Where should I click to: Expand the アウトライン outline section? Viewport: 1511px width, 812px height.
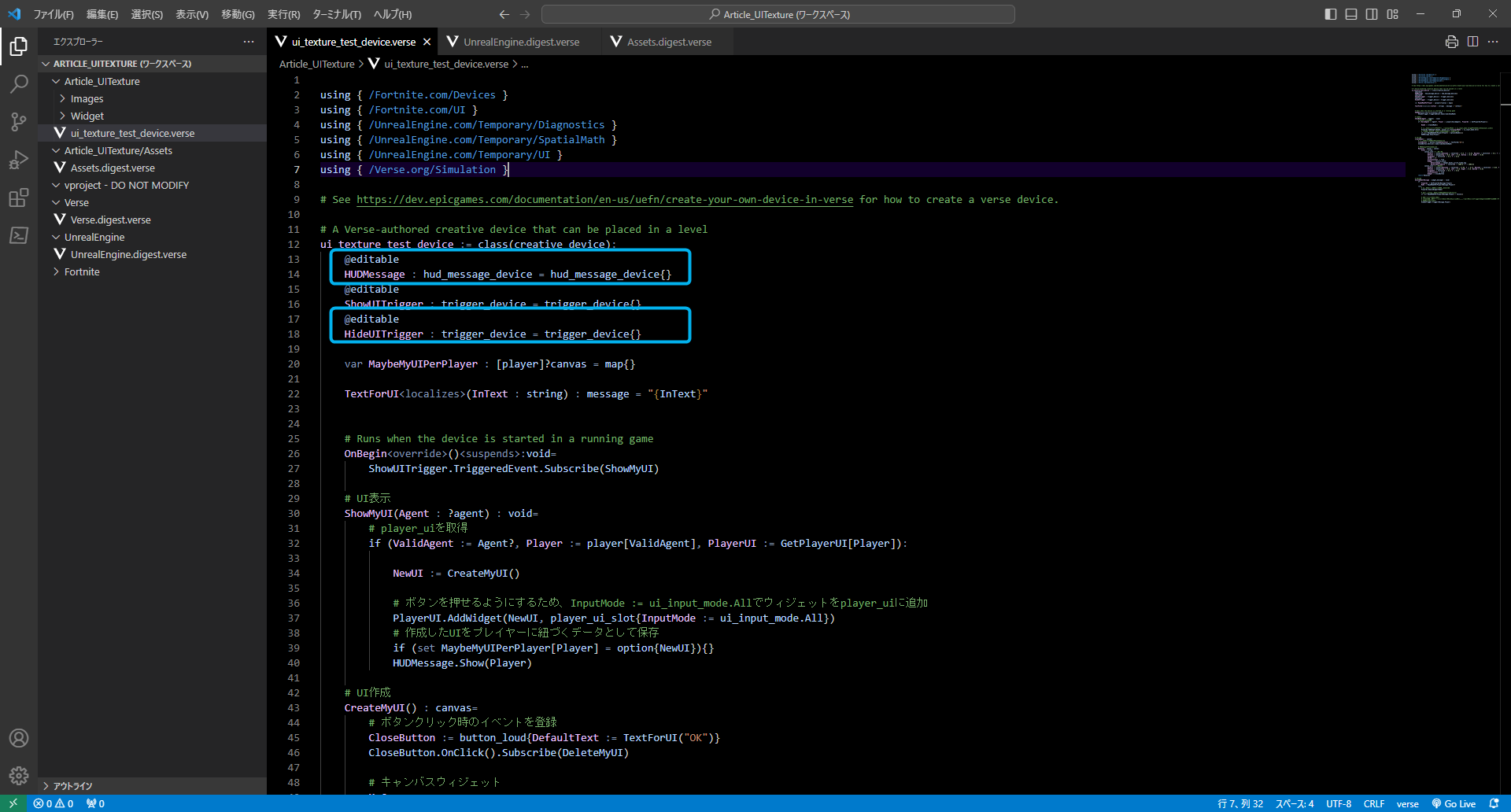point(72,786)
